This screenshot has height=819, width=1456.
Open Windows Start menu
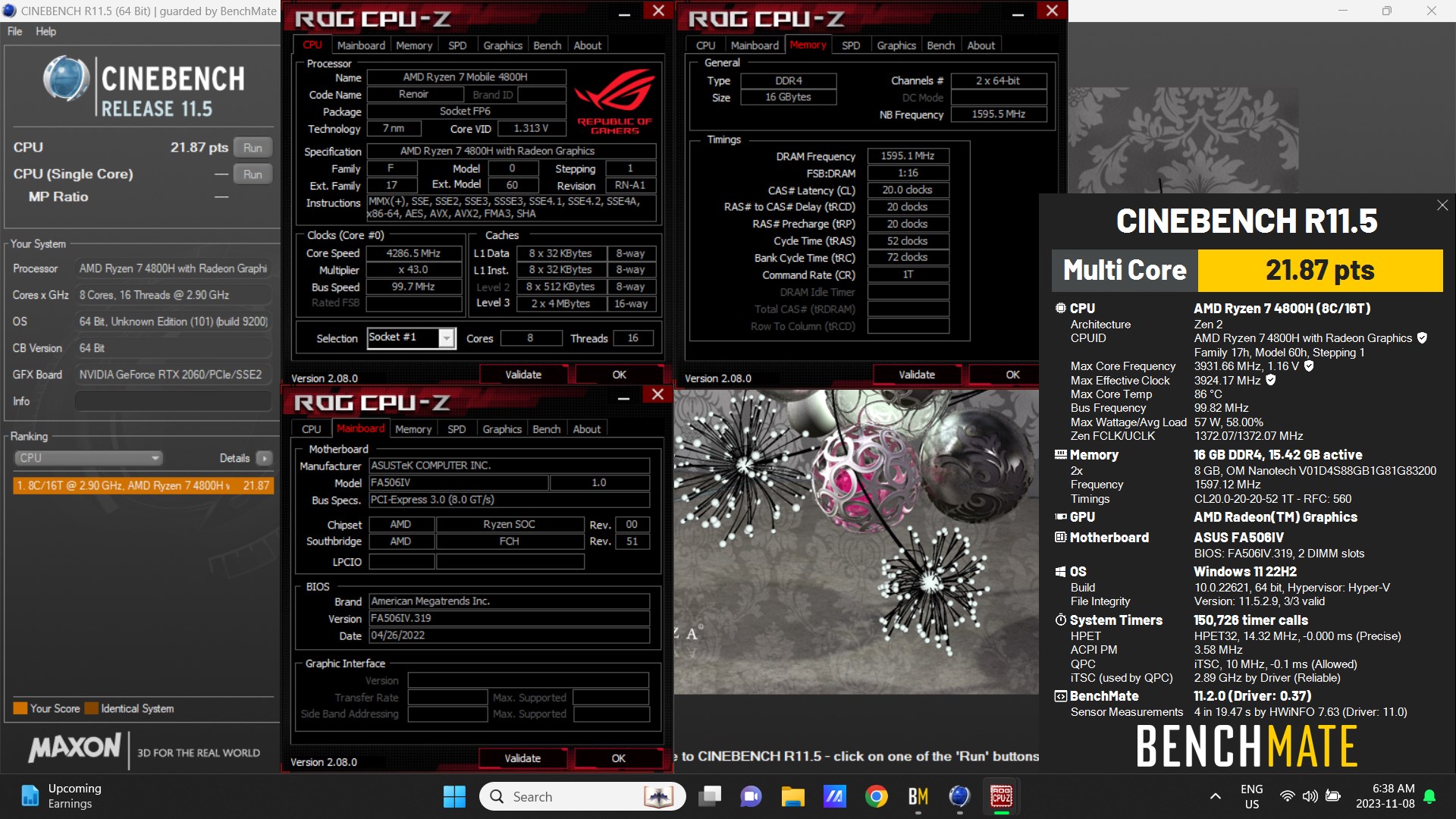(454, 796)
